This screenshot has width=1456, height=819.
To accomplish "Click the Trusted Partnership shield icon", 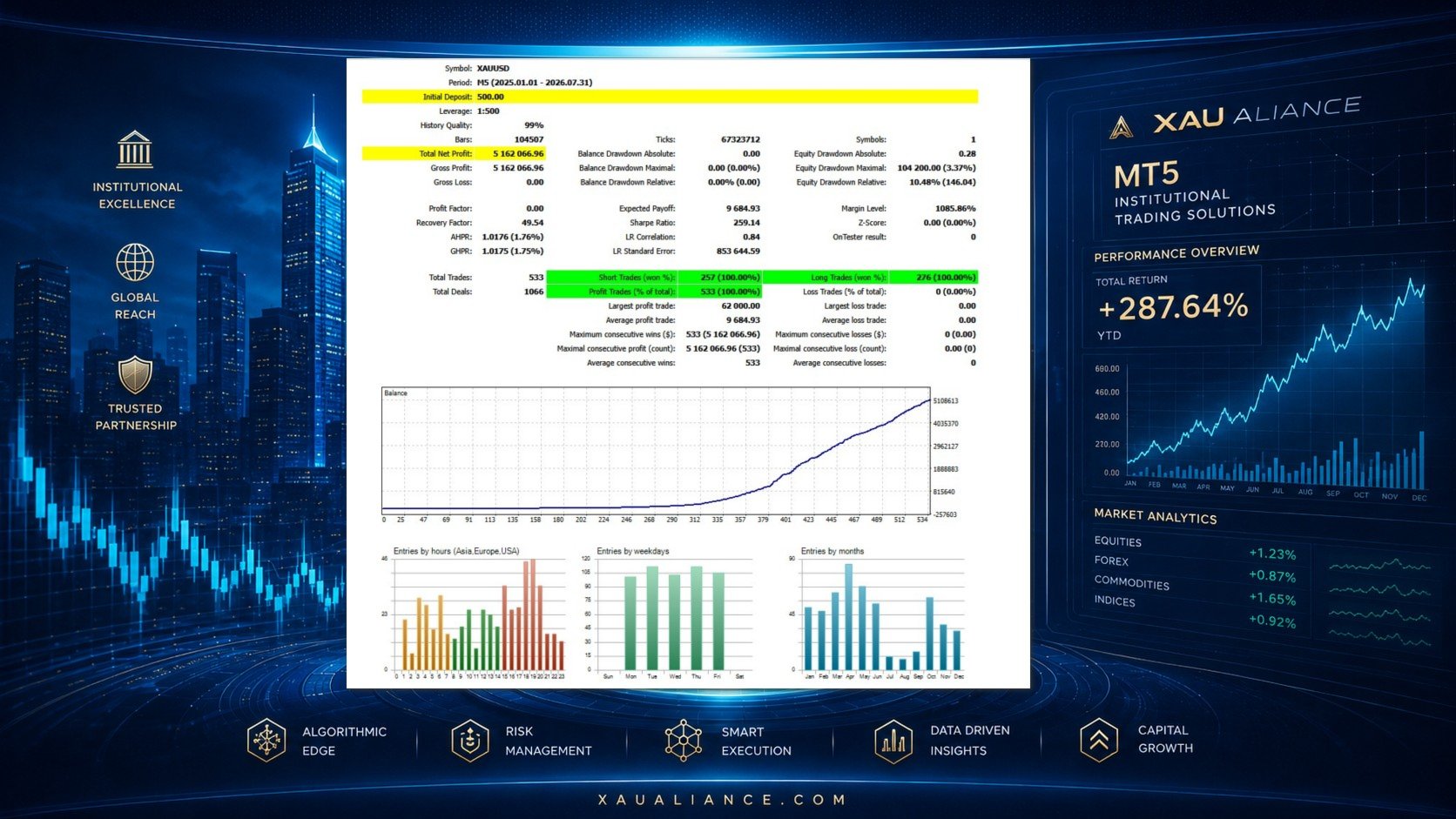I will [135, 374].
